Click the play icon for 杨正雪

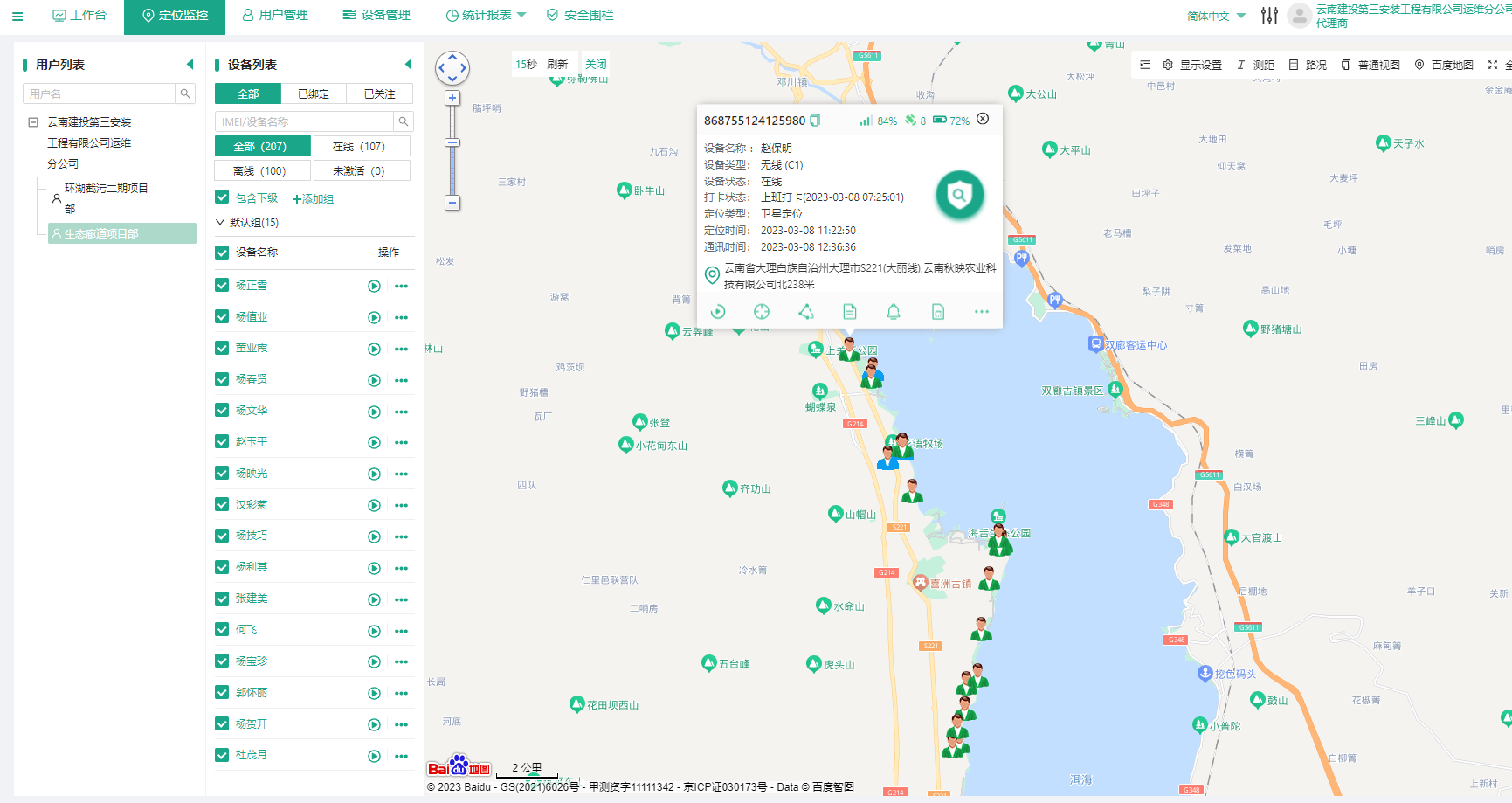[374, 286]
